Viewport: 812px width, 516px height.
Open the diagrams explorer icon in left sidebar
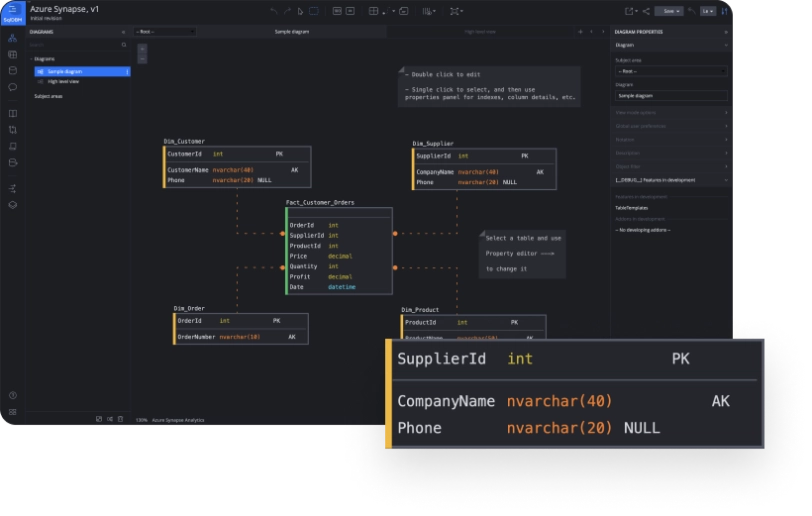point(12,38)
